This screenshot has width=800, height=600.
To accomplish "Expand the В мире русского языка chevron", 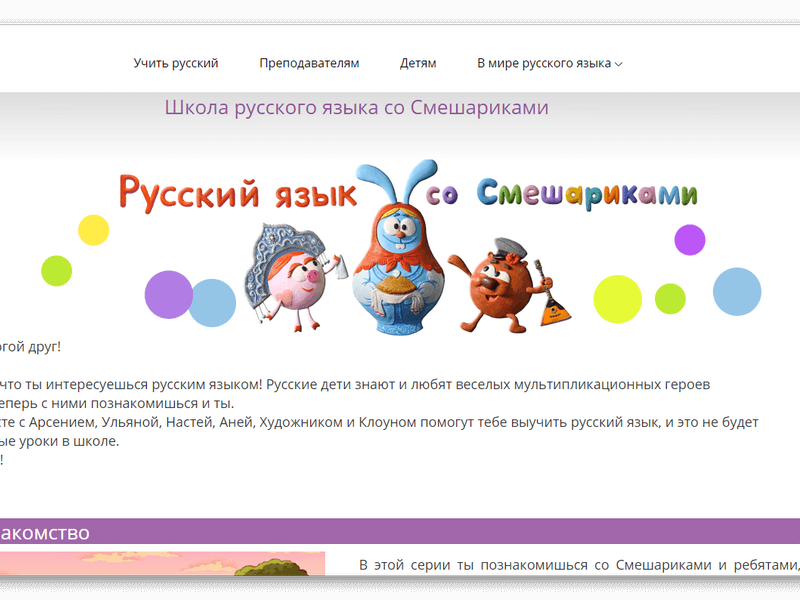I will pos(618,64).
